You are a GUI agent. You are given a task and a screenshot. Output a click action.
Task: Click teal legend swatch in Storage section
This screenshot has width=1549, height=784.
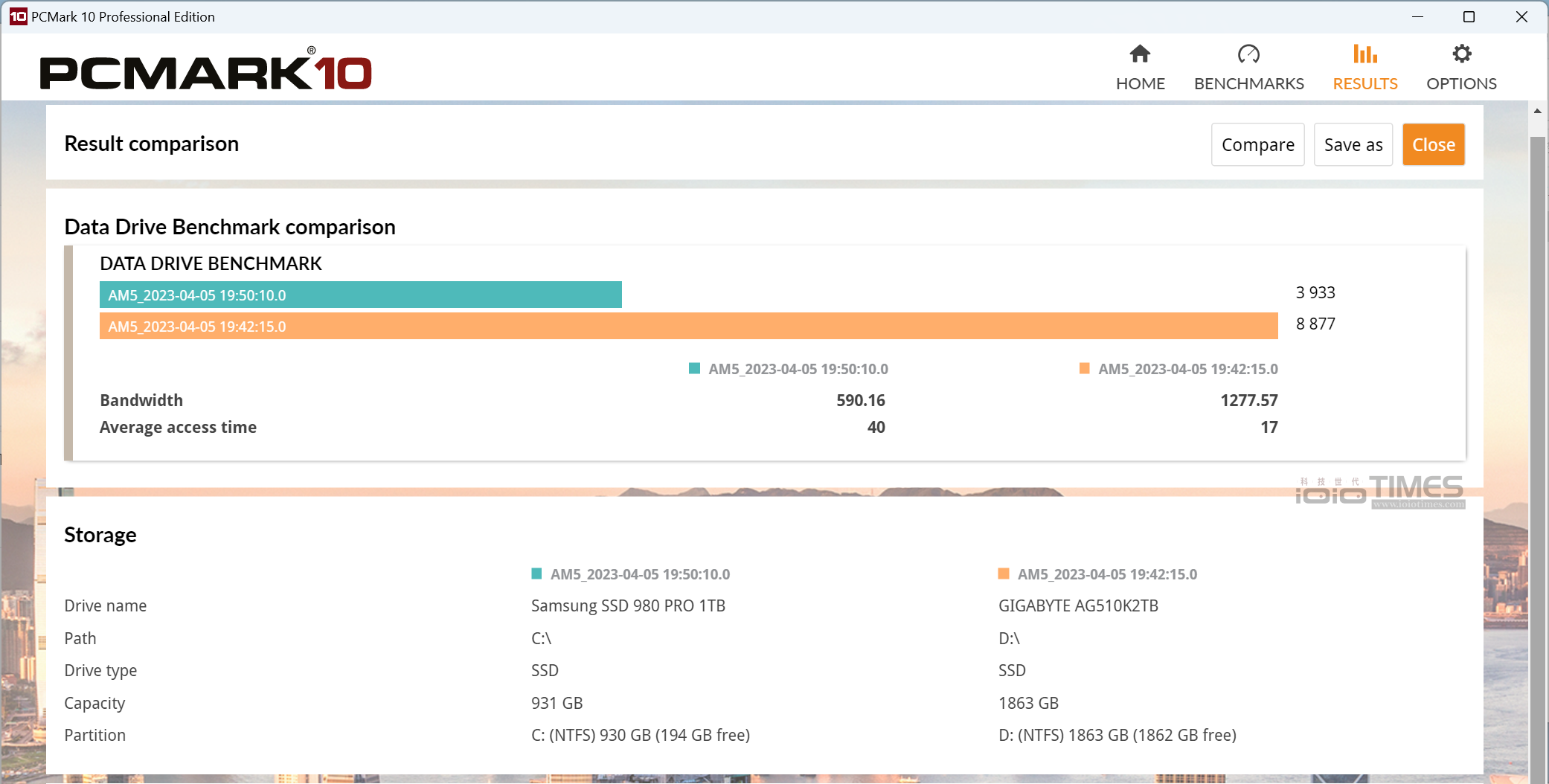click(536, 573)
